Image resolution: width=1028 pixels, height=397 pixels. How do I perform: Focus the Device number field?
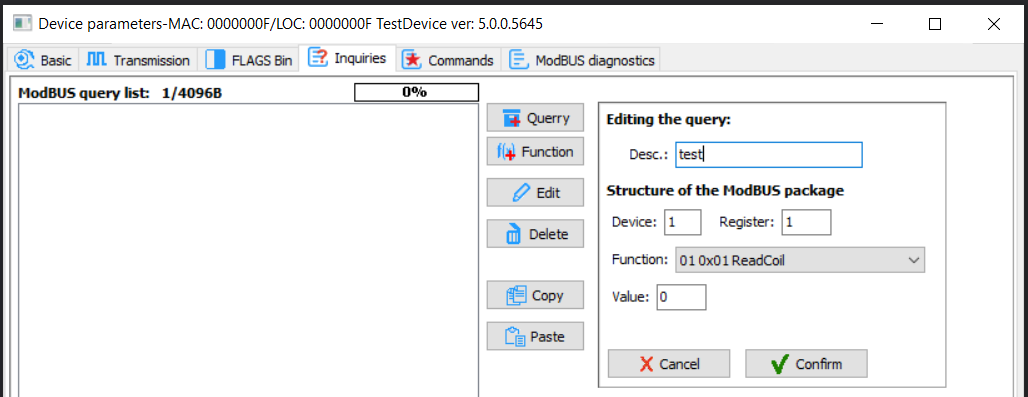[x=682, y=222]
